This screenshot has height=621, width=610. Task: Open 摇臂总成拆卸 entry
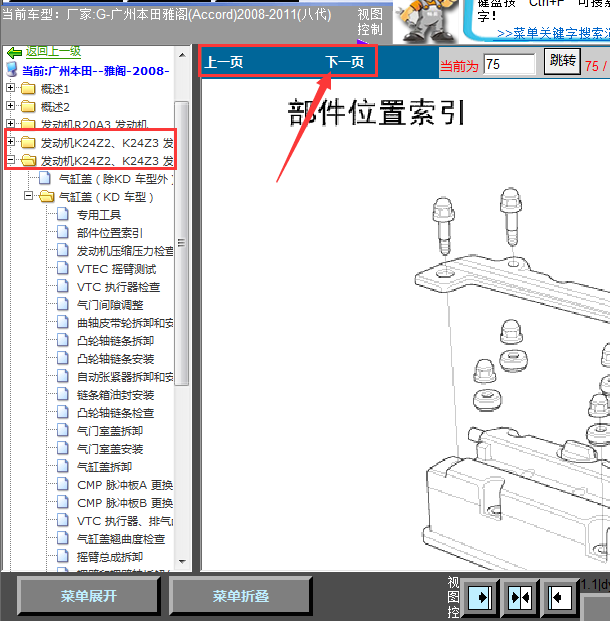coord(110,557)
